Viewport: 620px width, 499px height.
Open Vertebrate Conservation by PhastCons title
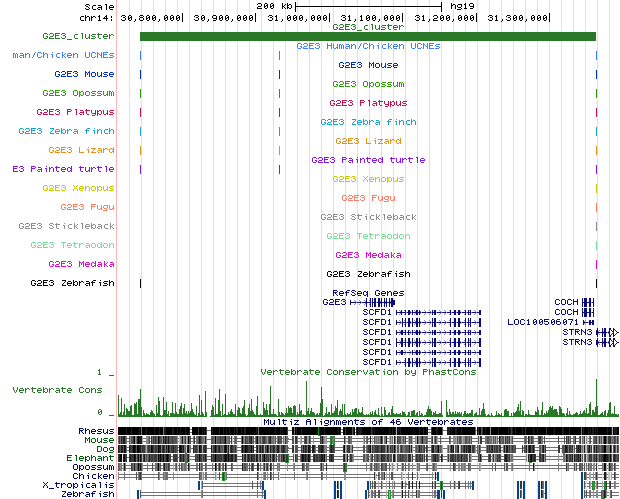pyautogui.click(x=367, y=372)
